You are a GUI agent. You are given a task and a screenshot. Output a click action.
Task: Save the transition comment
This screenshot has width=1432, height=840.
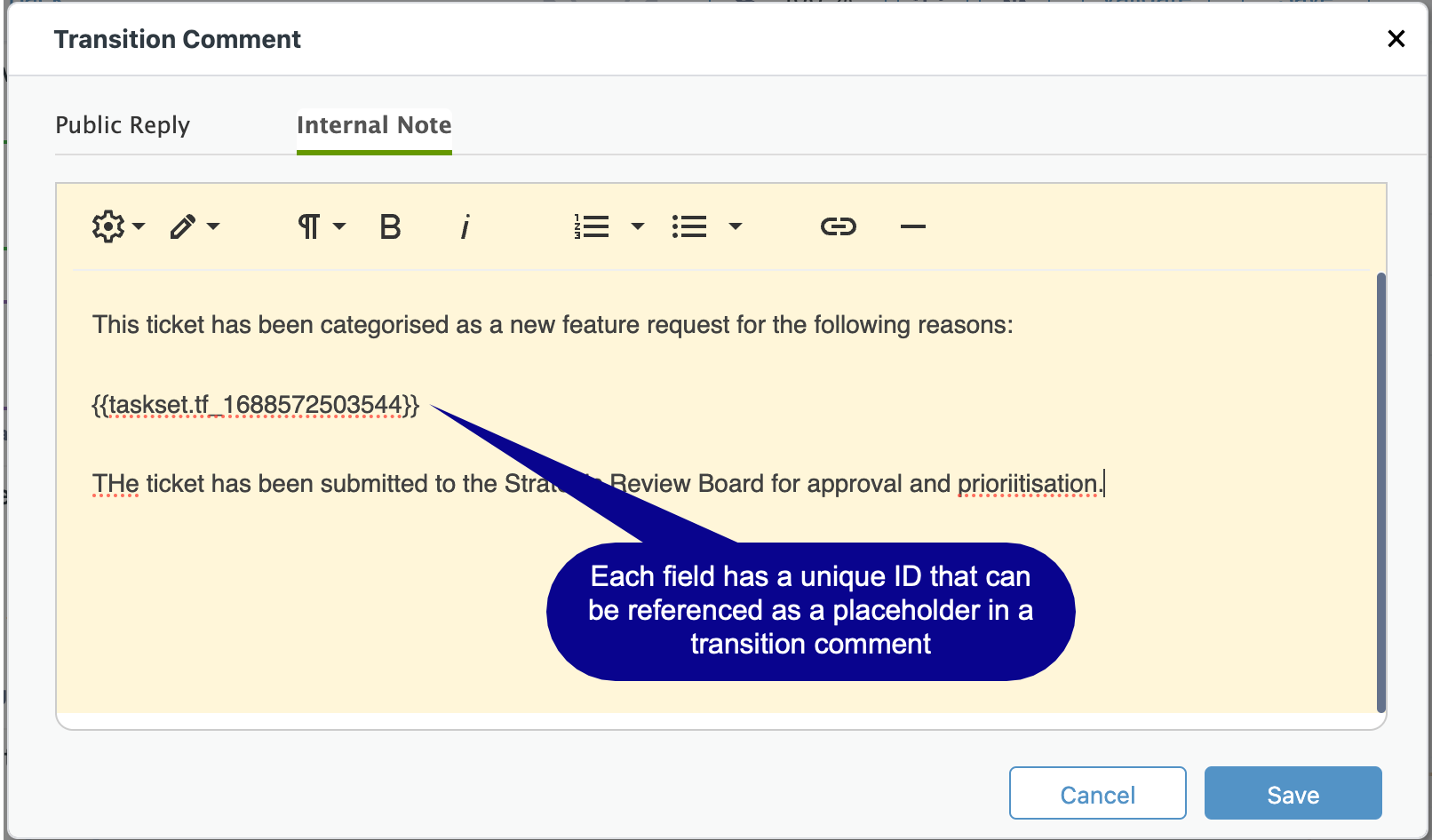(1293, 793)
